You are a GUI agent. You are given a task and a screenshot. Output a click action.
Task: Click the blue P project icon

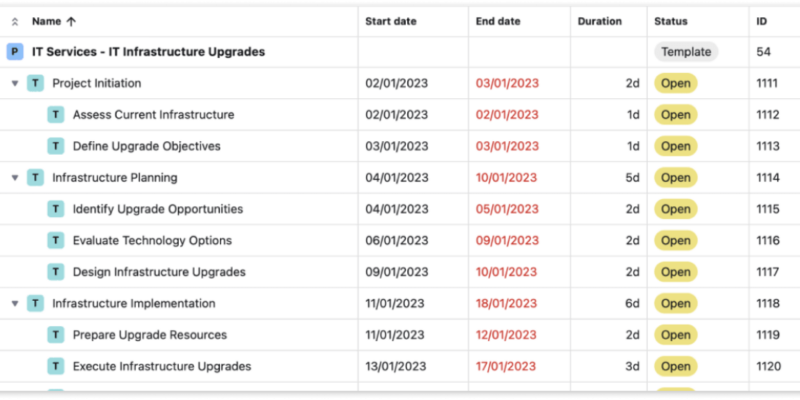coord(14,52)
